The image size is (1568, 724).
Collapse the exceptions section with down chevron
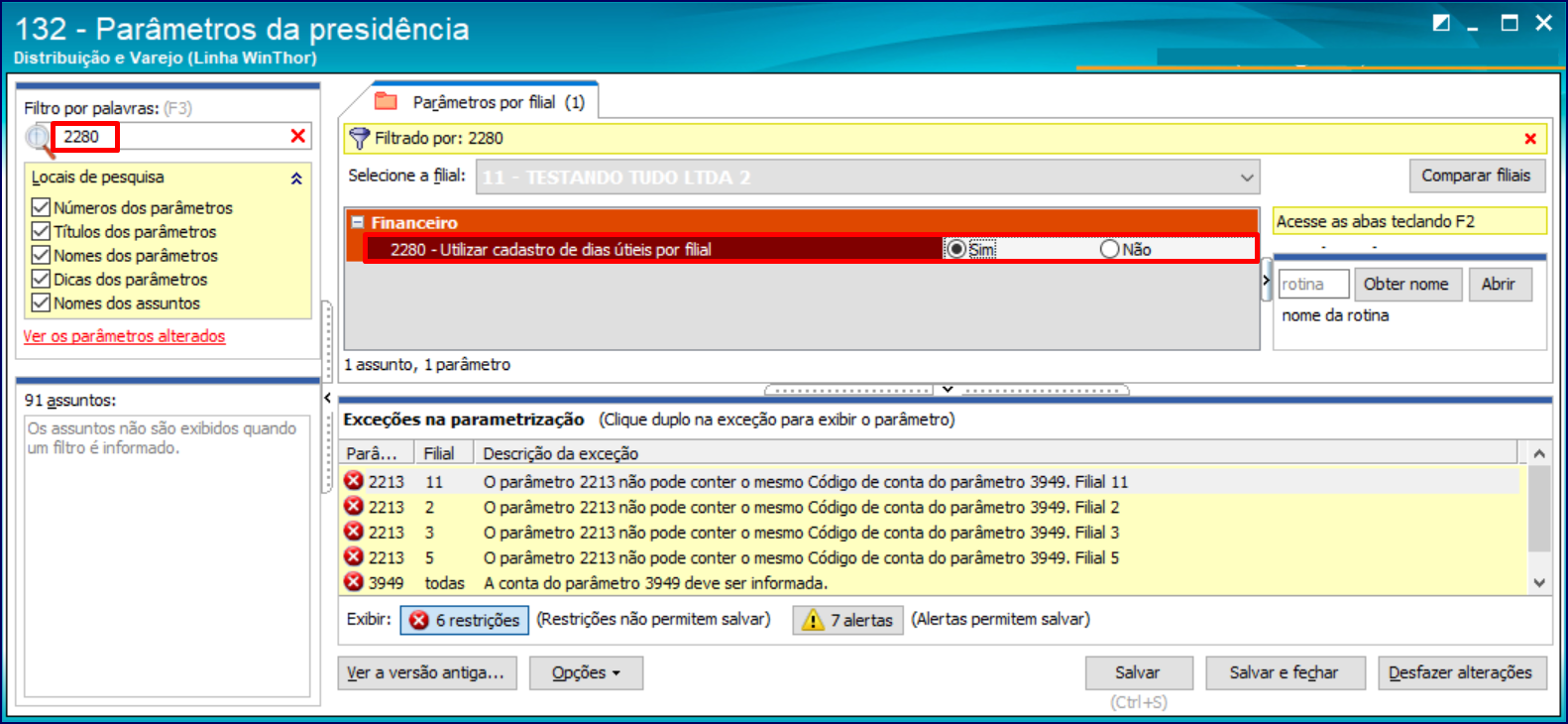pyautogui.click(x=948, y=389)
